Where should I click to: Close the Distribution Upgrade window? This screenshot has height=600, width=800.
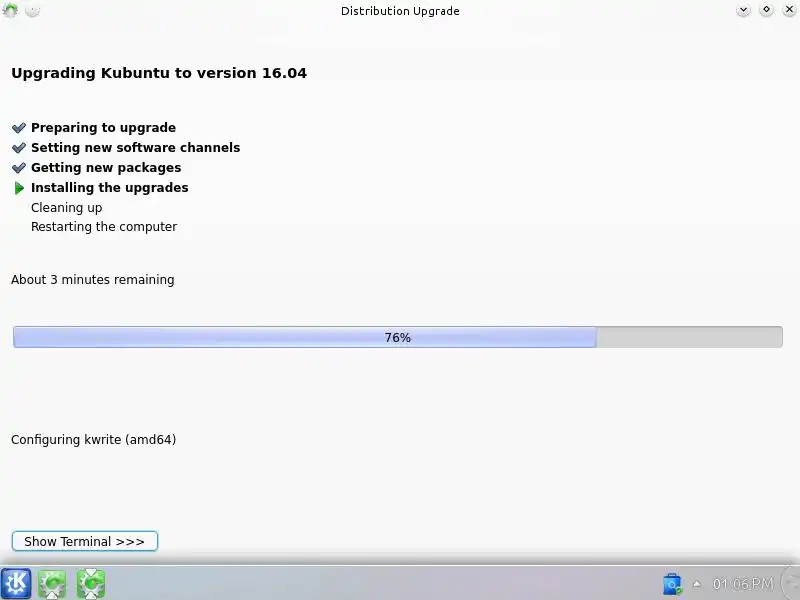click(789, 10)
